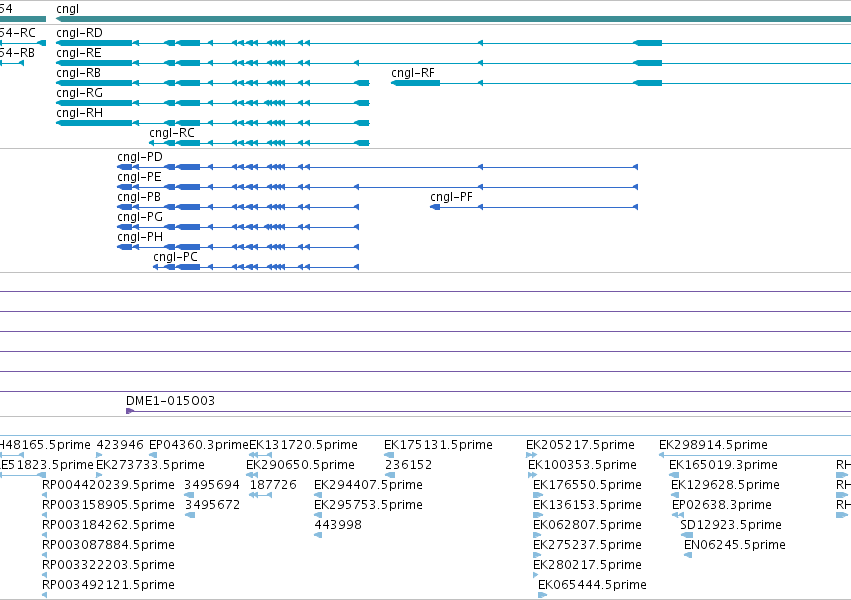Image resolution: width=851 pixels, height=600 pixels.
Task: Click the DME1-015003 feature label
Action: (x=170, y=401)
